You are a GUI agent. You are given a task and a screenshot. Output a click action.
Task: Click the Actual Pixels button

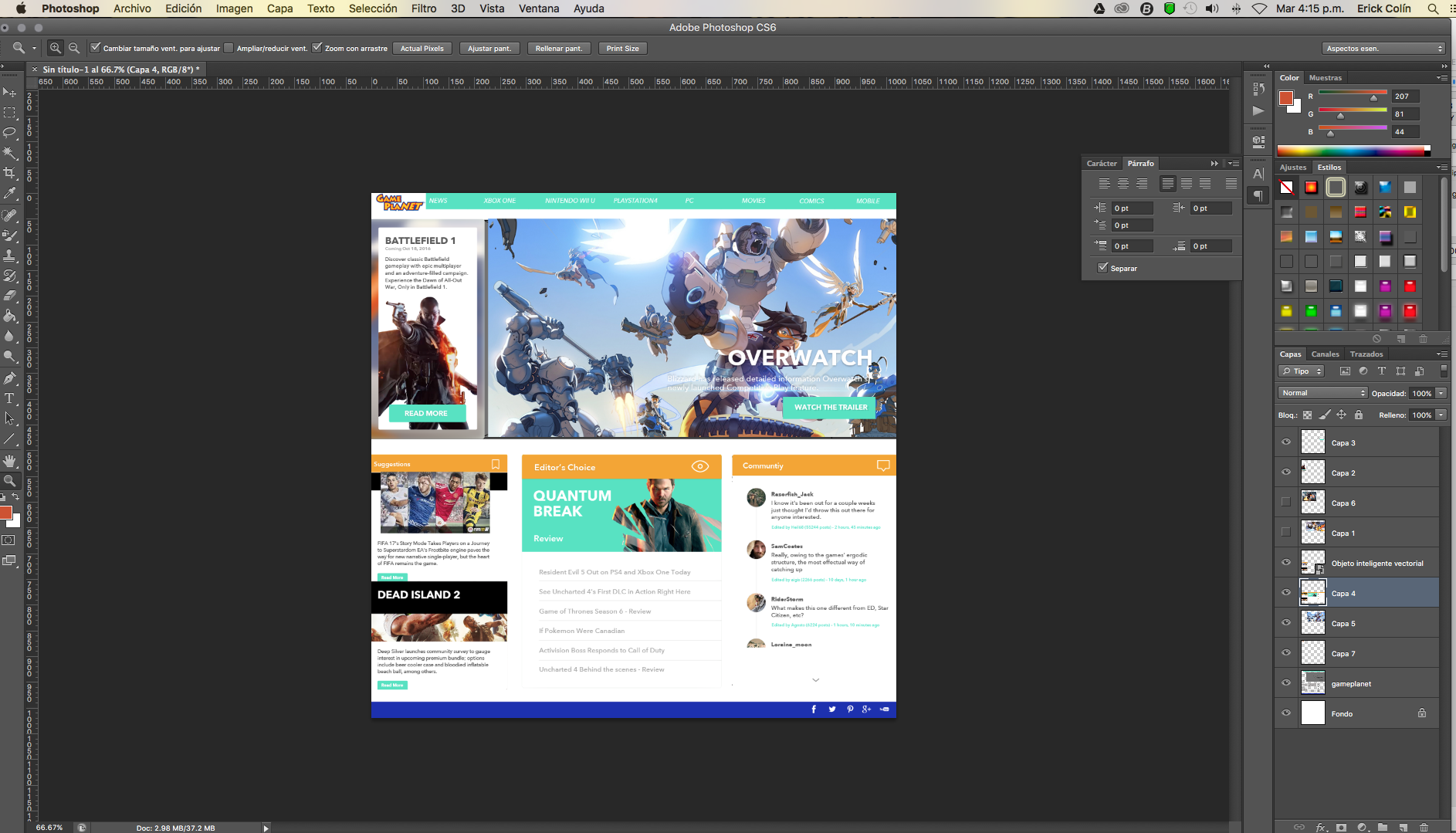pos(422,49)
